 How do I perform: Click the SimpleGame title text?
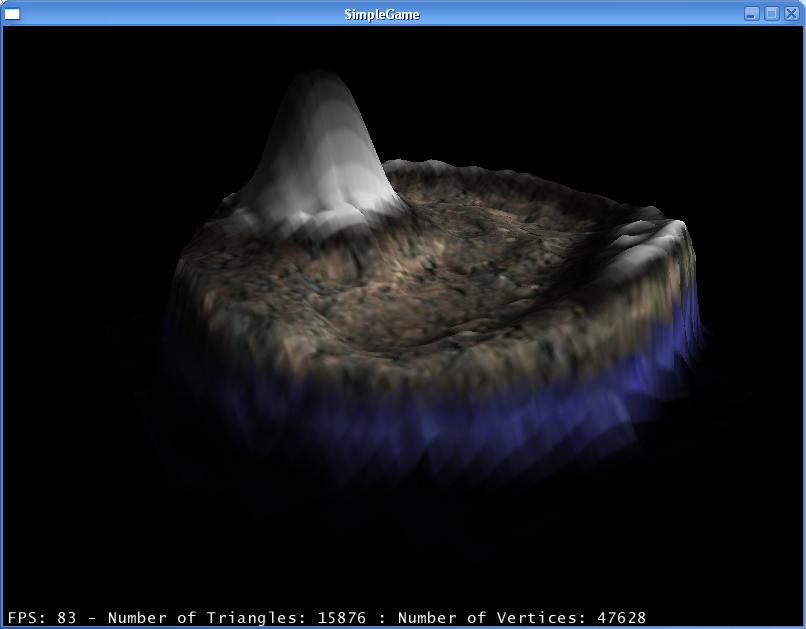point(382,14)
